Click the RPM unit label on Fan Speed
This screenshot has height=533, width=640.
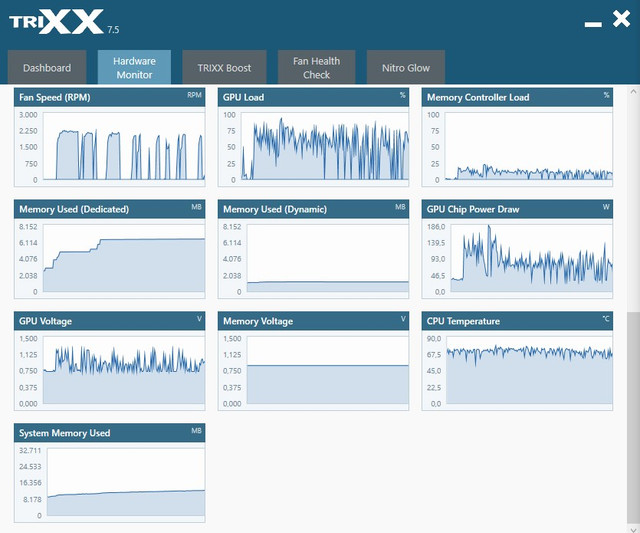[194, 95]
